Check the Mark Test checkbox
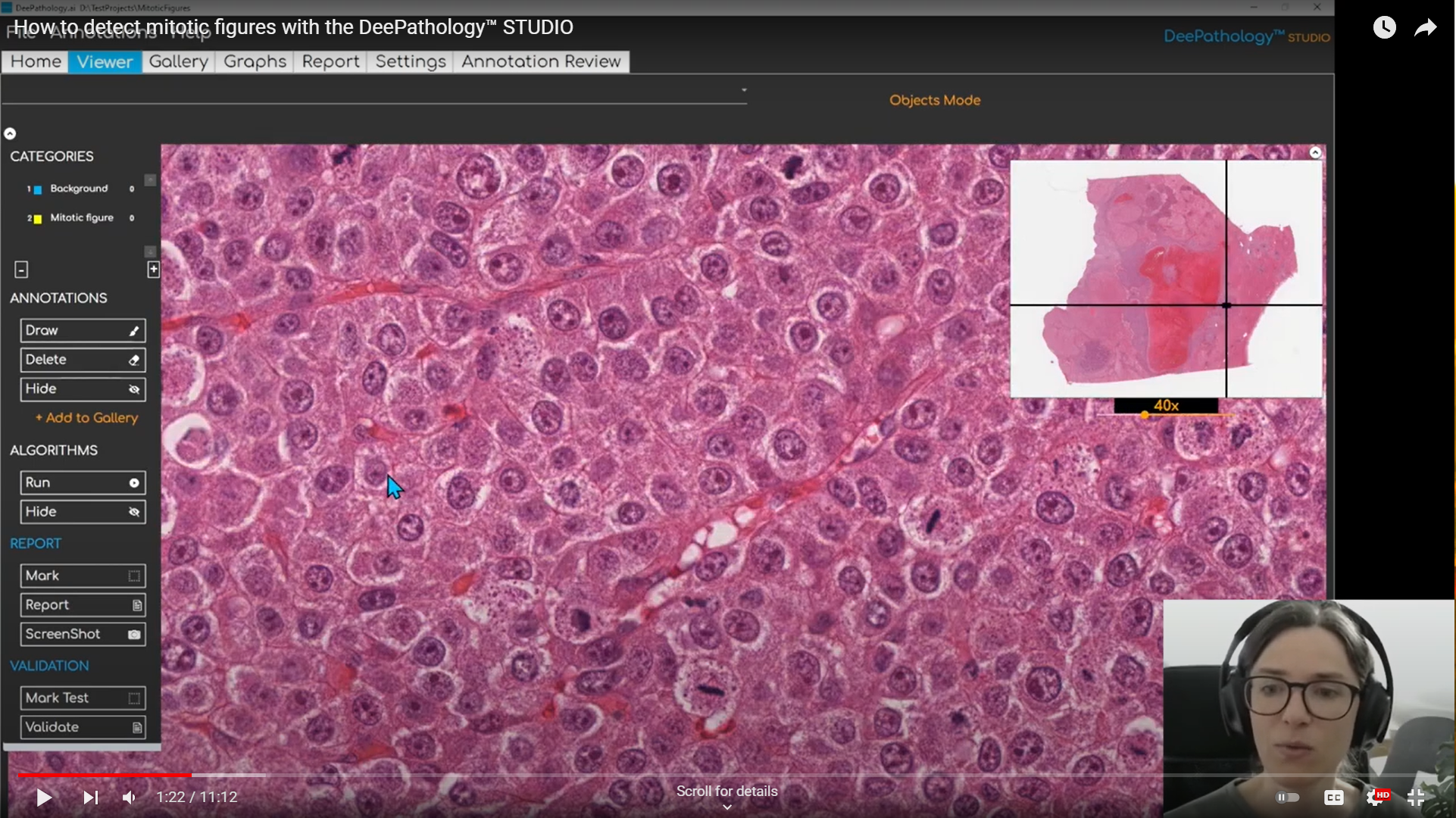The width and height of the screenshot is (1456, 818). 134,698
